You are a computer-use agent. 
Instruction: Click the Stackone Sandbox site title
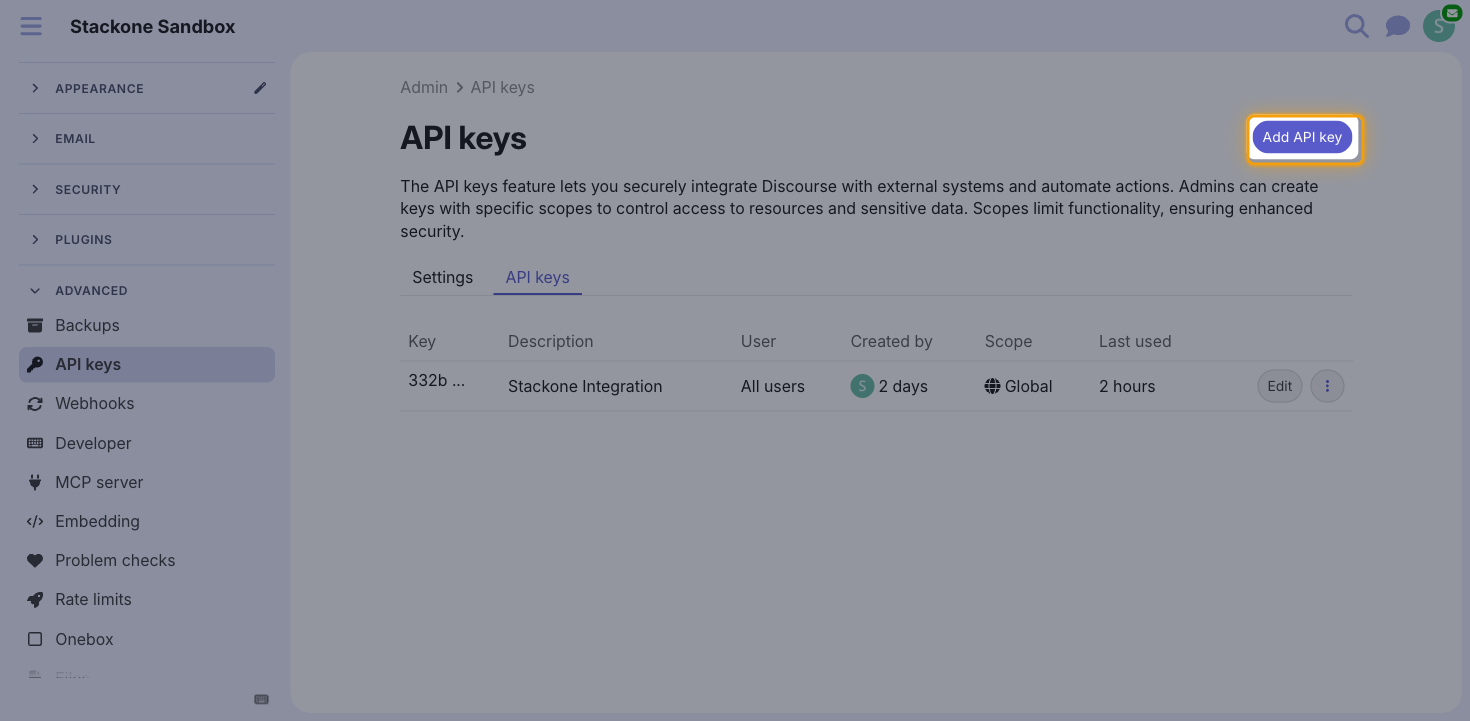tap(152, 27)
